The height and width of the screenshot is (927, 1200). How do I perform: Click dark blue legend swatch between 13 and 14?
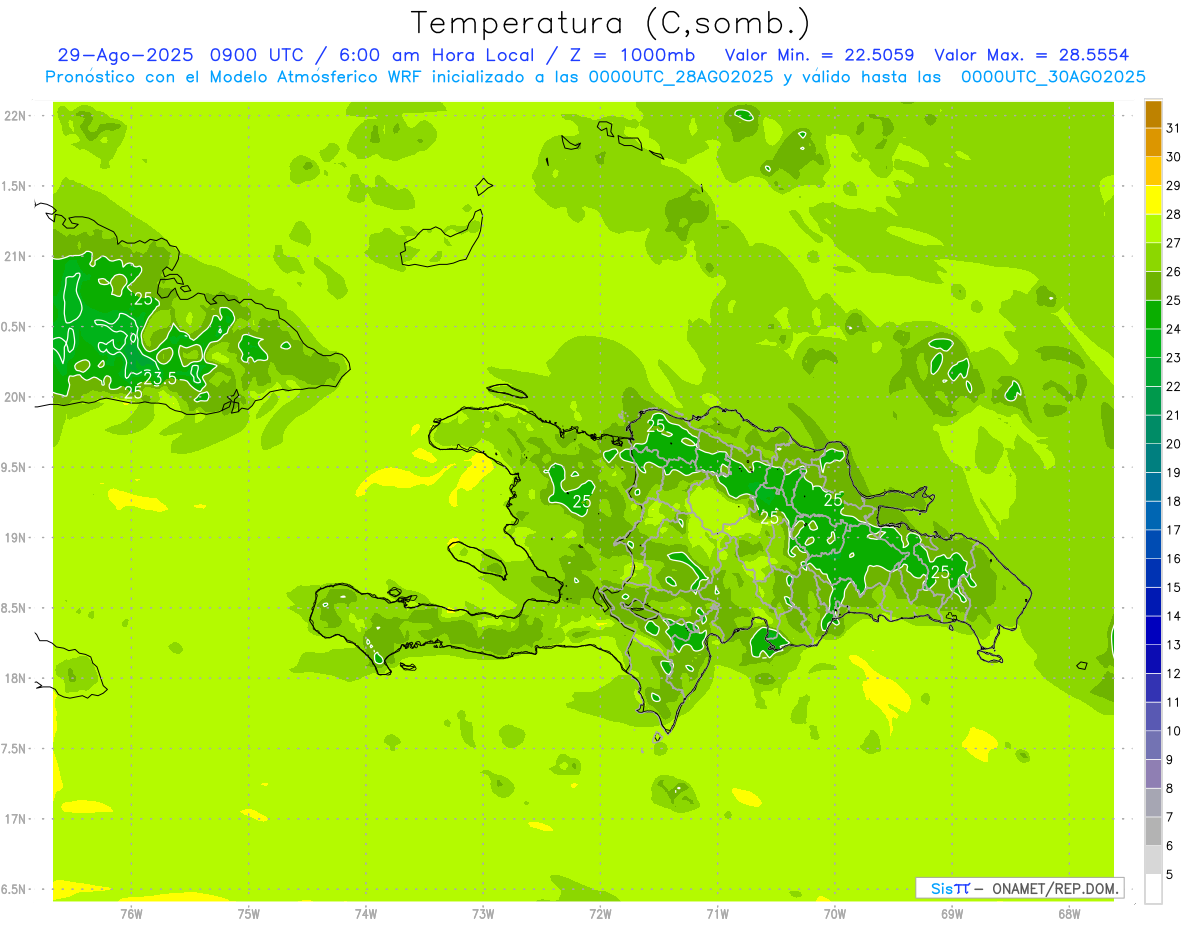click(1153, 630)
